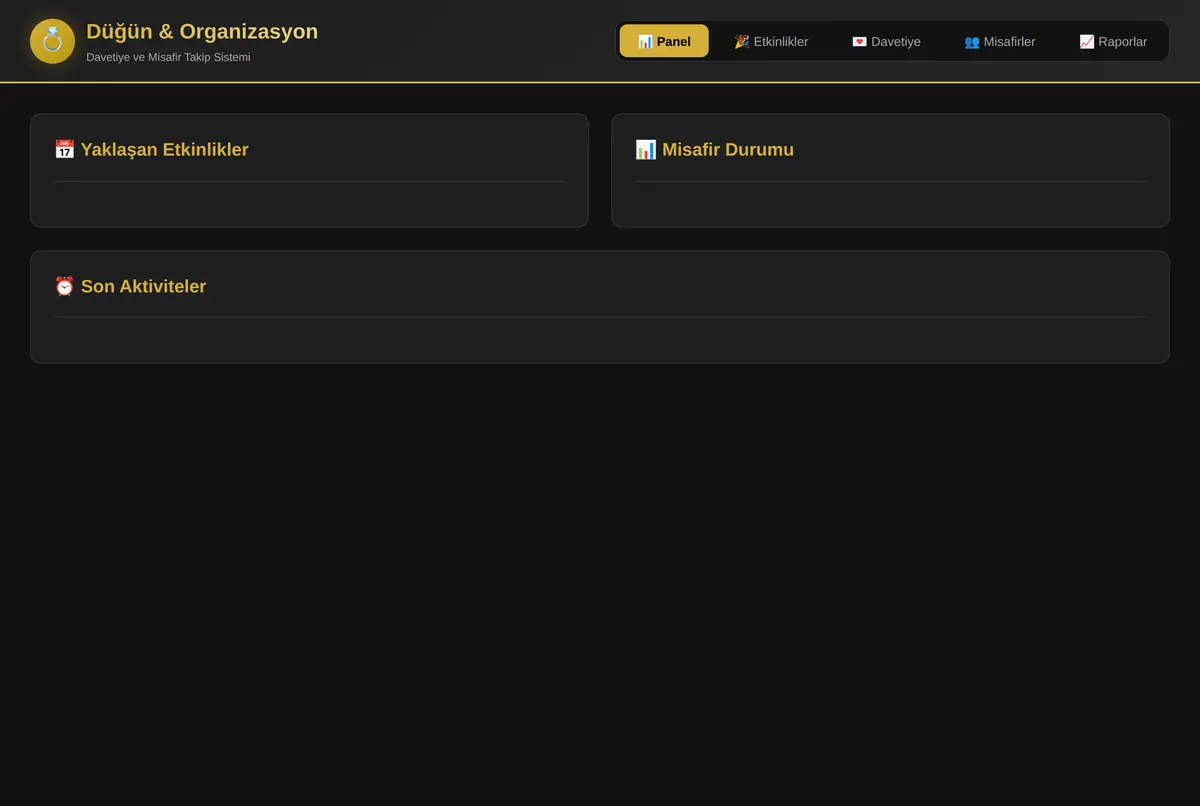Go to the Davetiye tab

pos(886,41)
